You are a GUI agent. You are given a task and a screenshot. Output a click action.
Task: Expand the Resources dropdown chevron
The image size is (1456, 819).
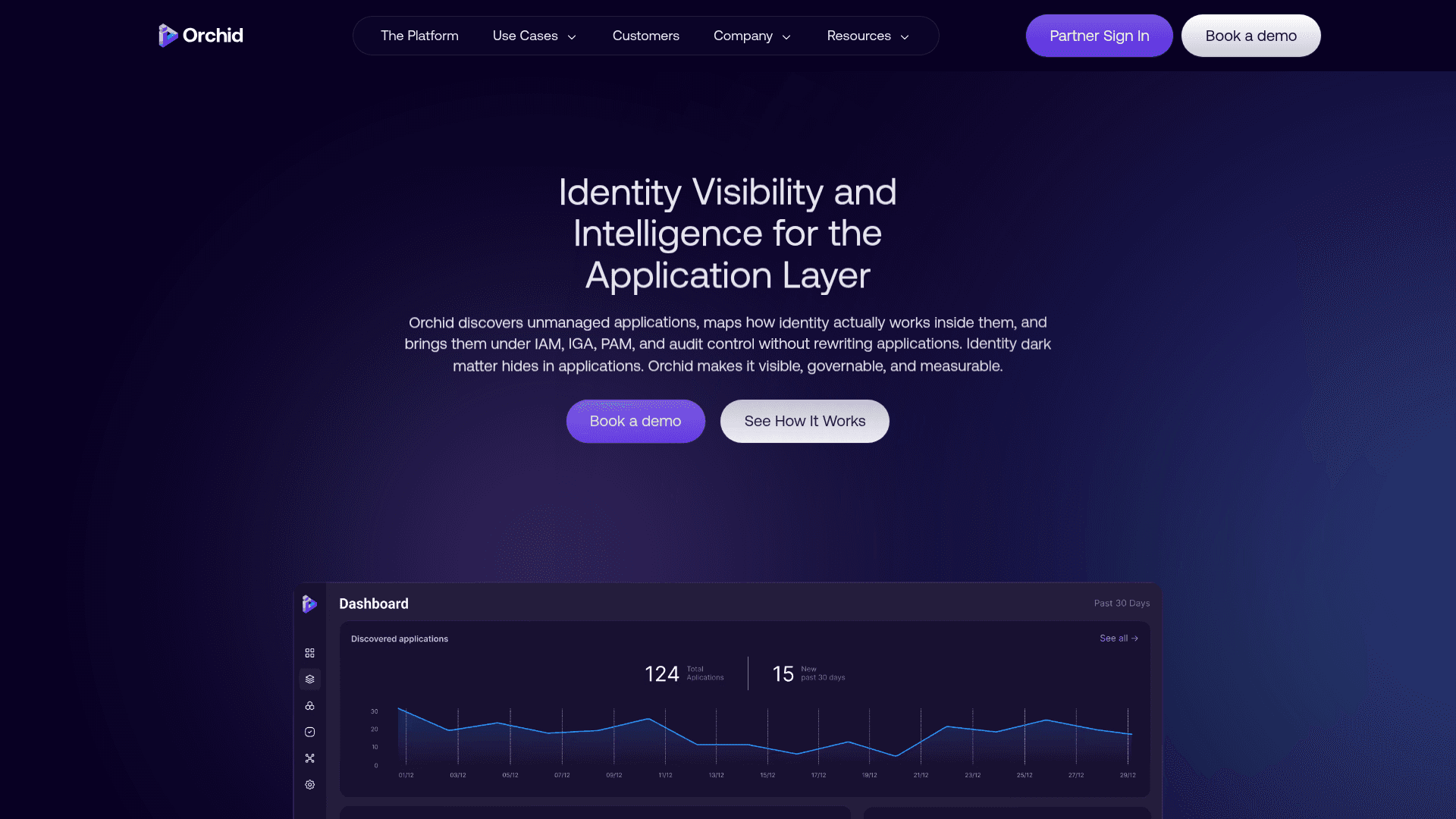point(905,37)
